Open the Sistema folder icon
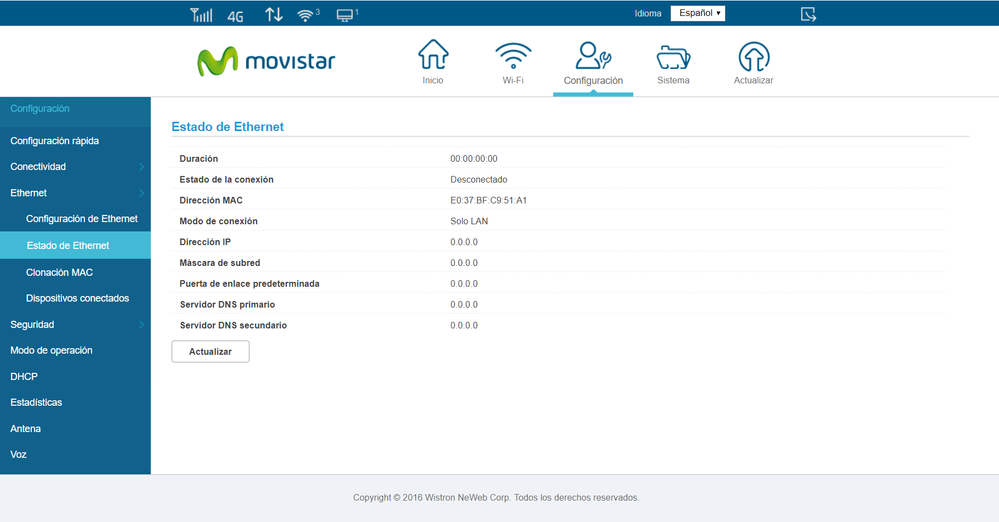This screenshot has height=522, width=999. point(673,57)
